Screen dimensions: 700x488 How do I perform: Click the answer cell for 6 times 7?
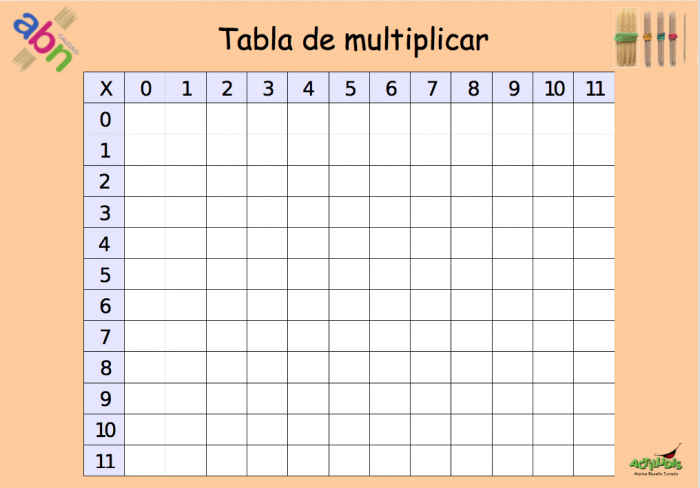pyautogui.click(x=431, y=305)
